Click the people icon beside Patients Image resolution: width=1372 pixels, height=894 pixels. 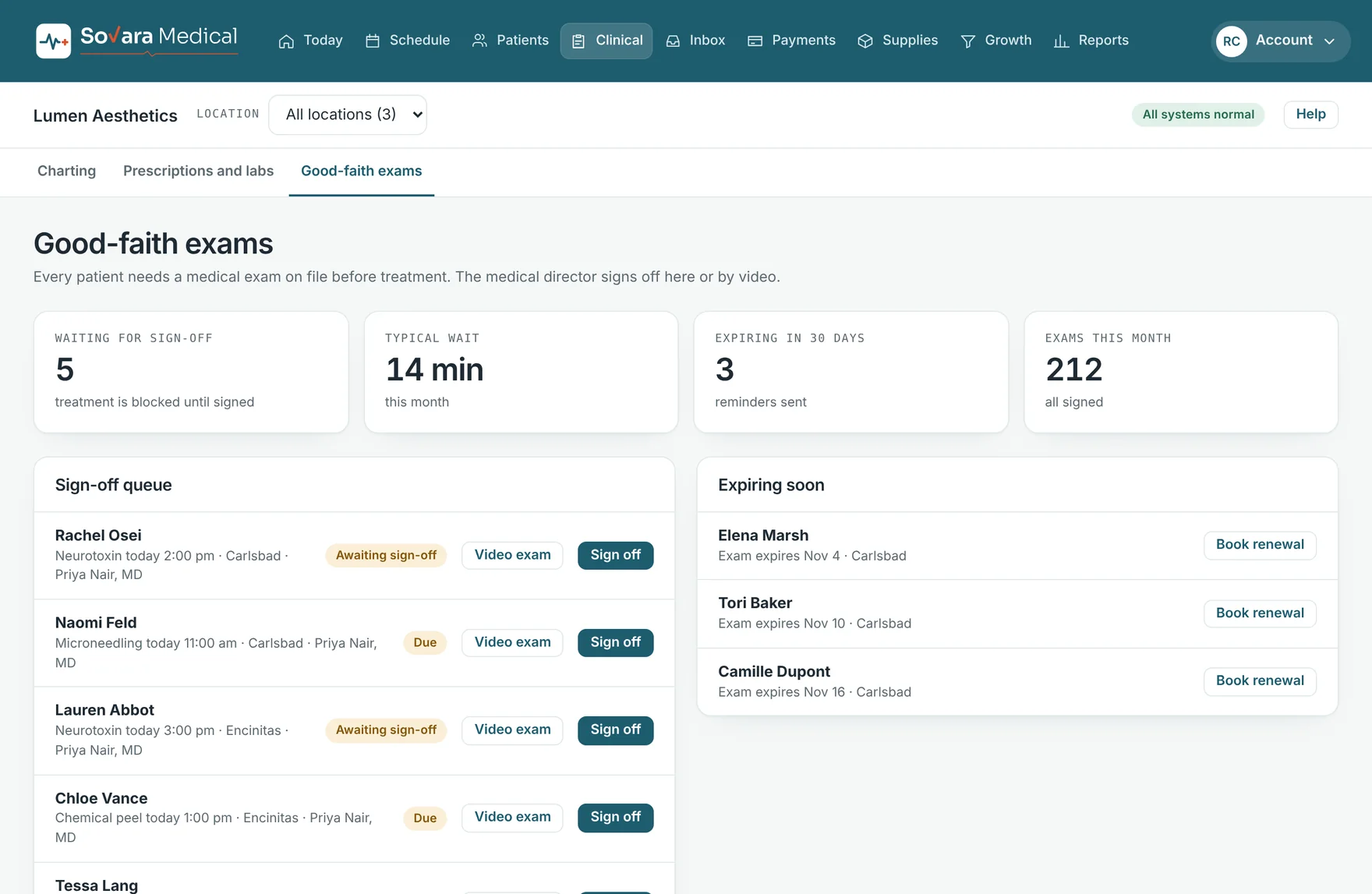tap(479, 41)
